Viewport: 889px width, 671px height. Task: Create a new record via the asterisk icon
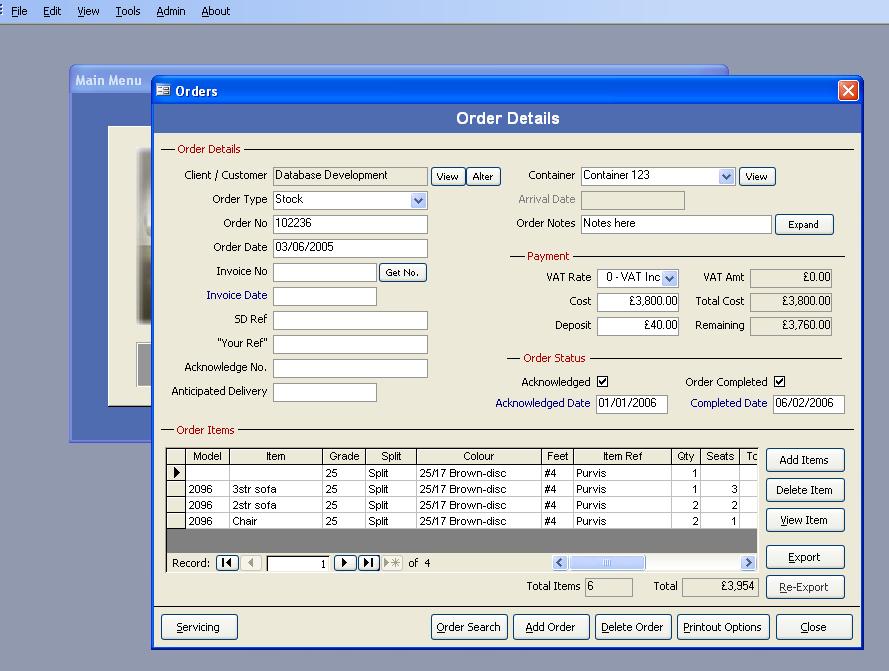(x=396, y=562)
